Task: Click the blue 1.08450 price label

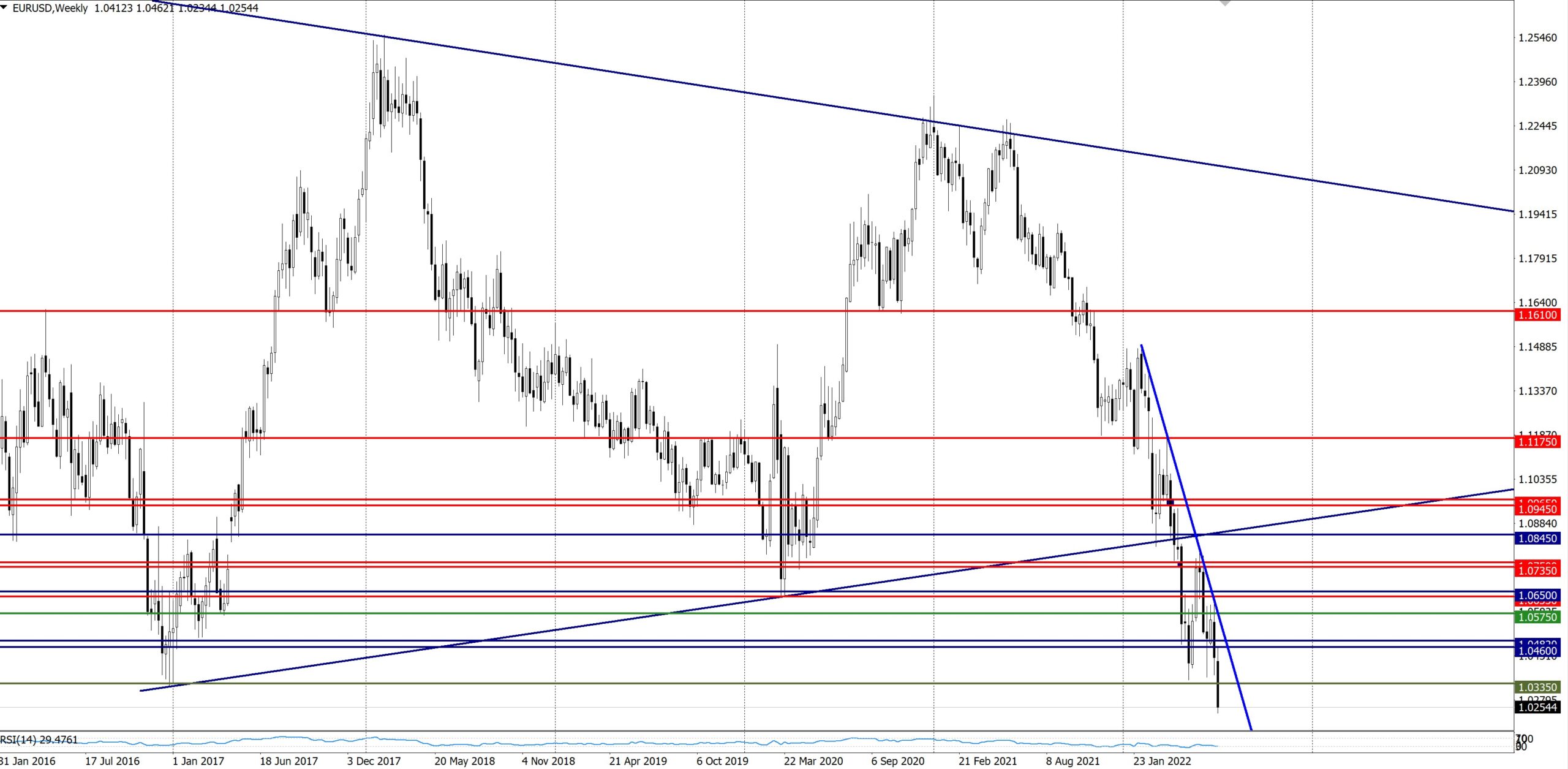Action: (1537, 538)
